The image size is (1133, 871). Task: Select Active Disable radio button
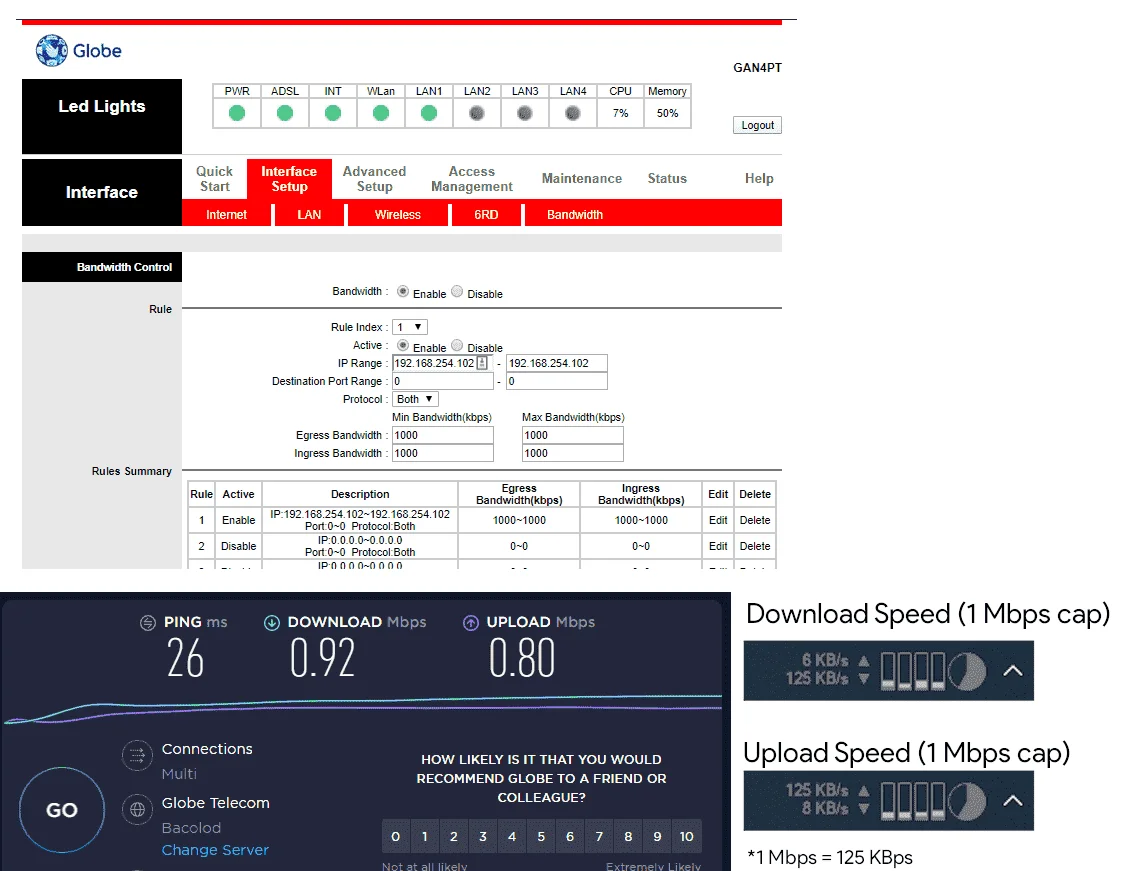pos(457,346)
